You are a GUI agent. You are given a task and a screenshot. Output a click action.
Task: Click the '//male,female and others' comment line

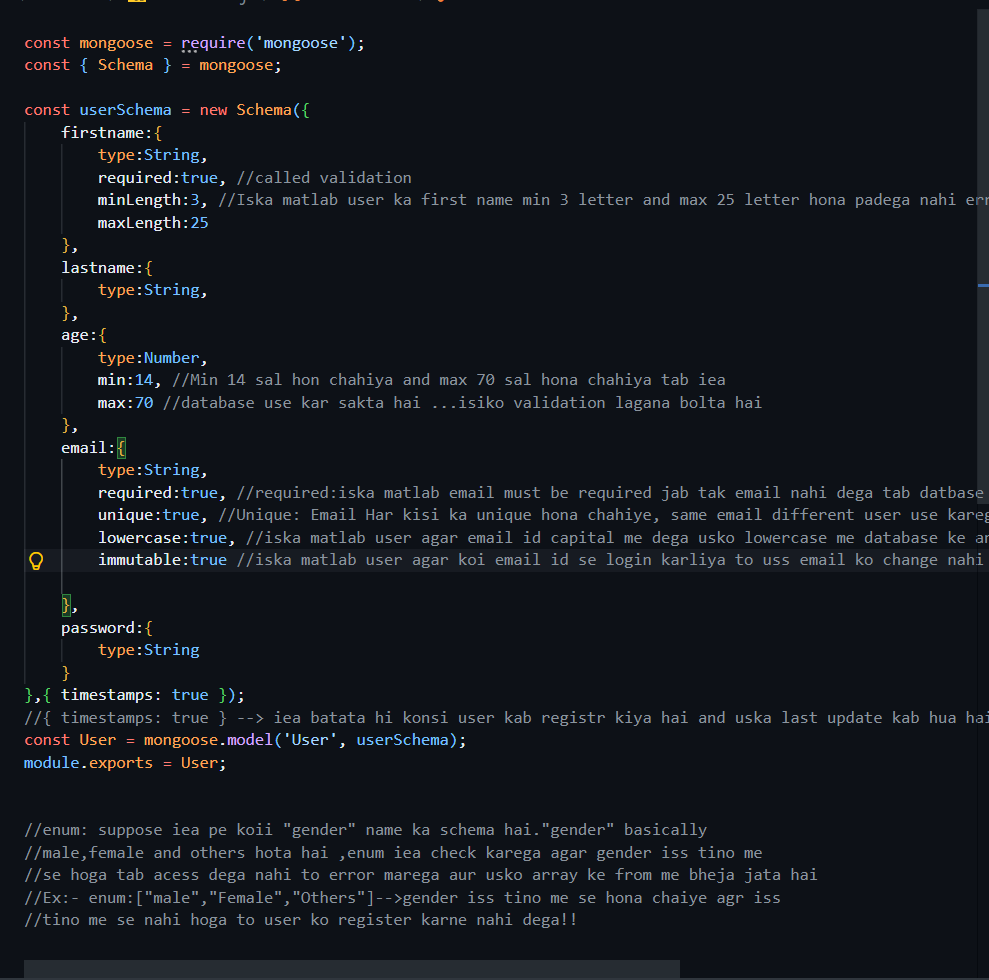click(x=393, y=853)
